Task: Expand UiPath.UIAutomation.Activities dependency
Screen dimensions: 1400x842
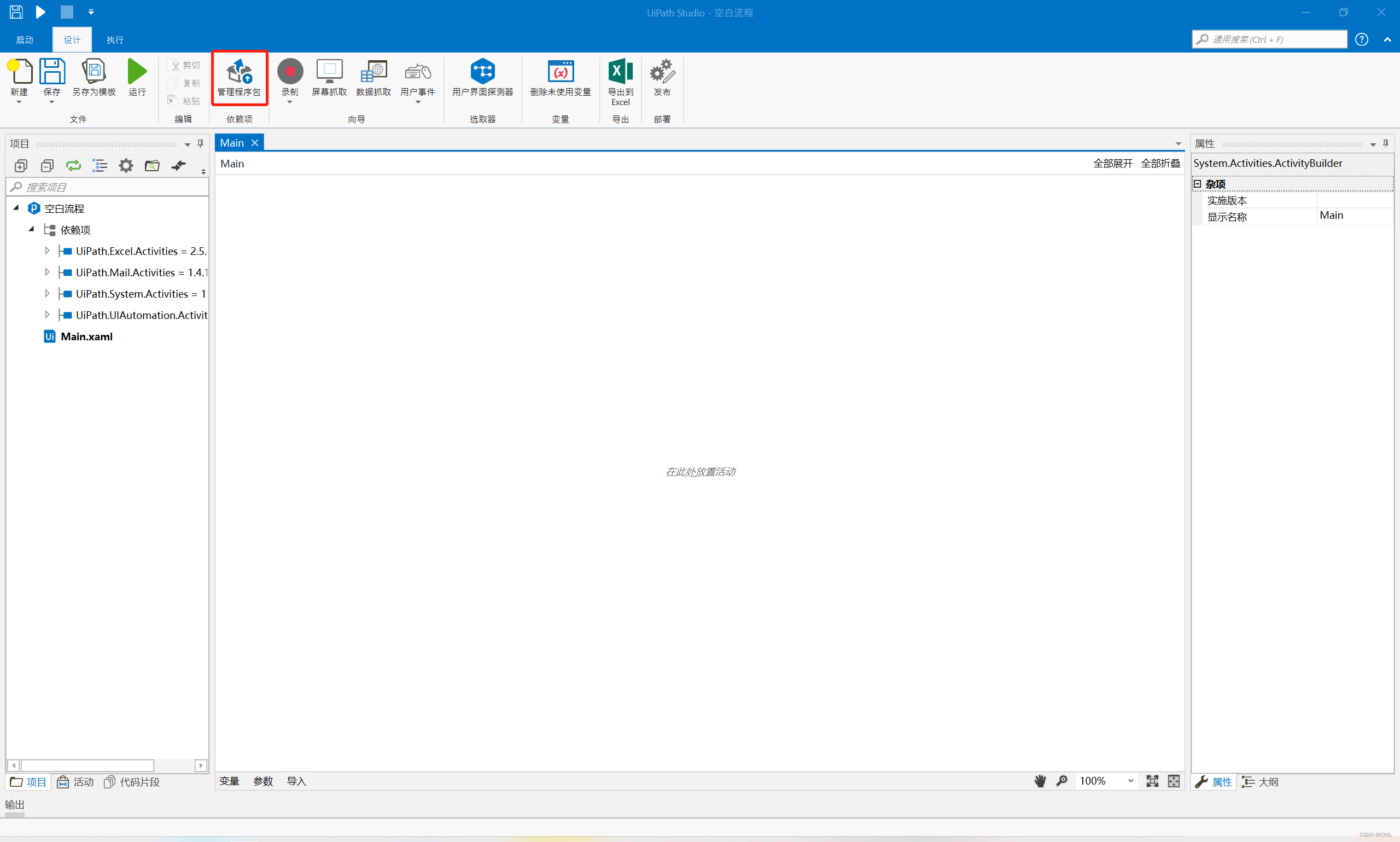Action: [47, 315]
